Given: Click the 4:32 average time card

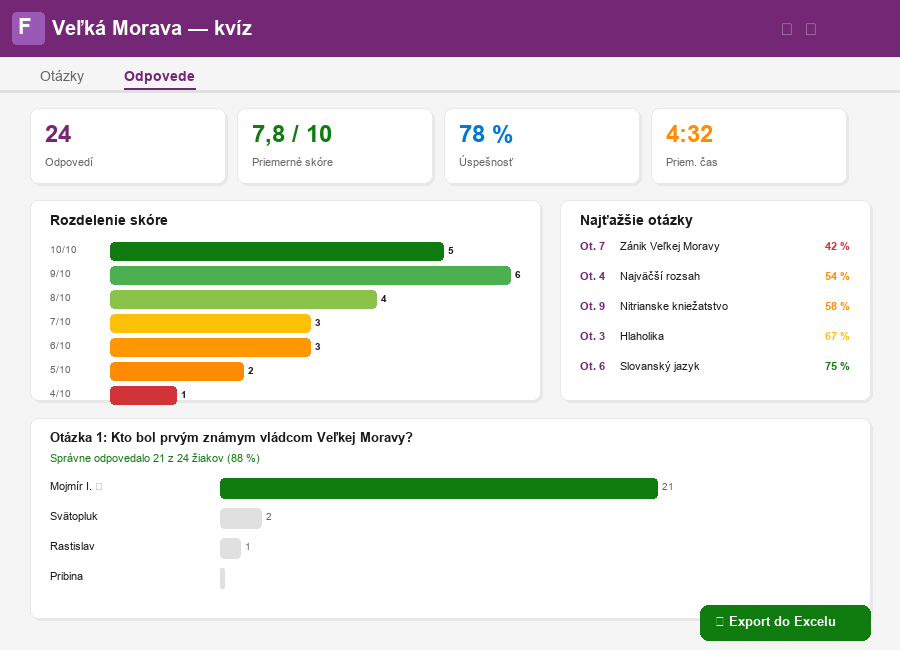Looking at the screenshot, I should (x=749, y=146).
